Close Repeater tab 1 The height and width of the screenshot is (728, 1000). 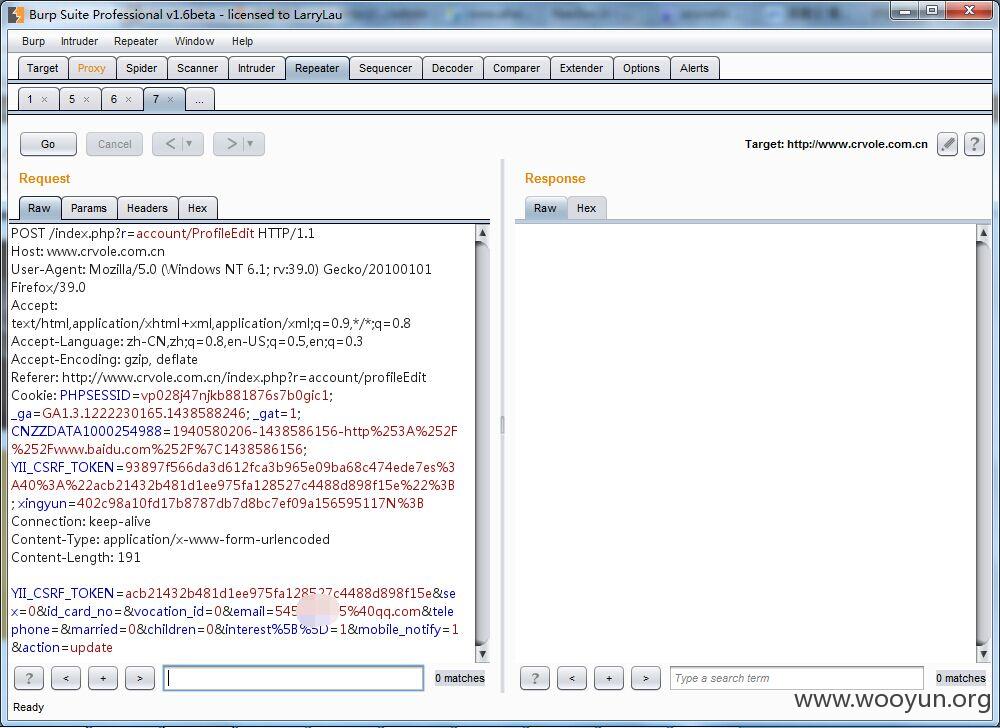point(44,99)
